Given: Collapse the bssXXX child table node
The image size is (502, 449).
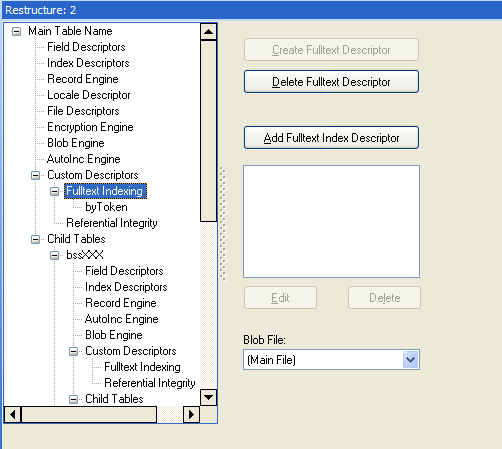Looking at the screenshot, I should (54, 256).
